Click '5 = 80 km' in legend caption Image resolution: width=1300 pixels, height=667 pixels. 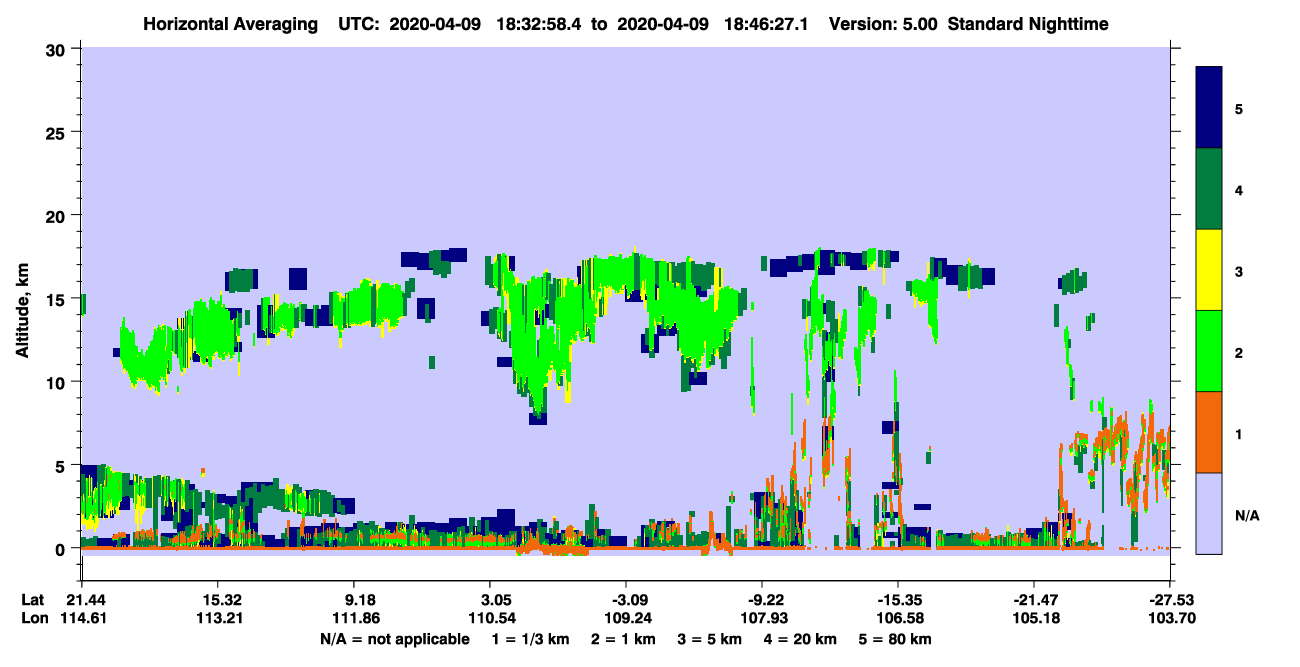tap(897, 639)
